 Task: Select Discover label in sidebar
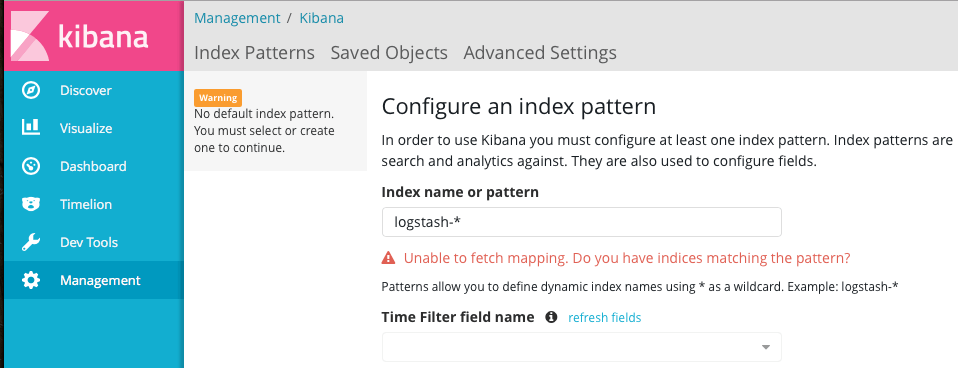[86, 90]
